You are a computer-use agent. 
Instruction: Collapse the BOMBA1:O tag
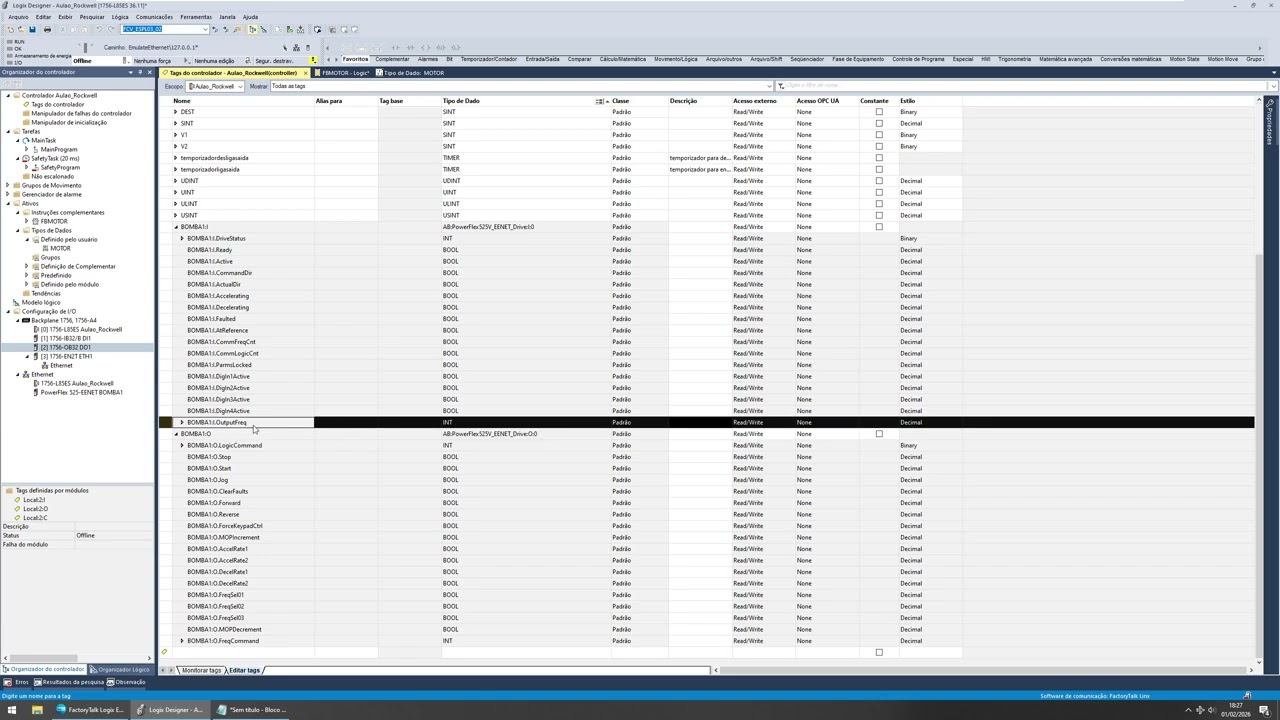176,434
